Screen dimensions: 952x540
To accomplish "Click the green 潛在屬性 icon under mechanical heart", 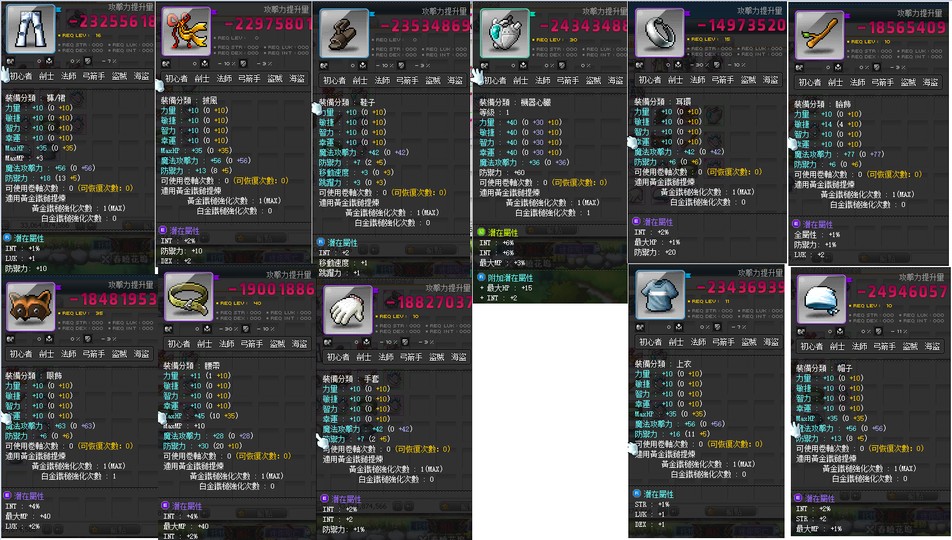I will [481, 232].
